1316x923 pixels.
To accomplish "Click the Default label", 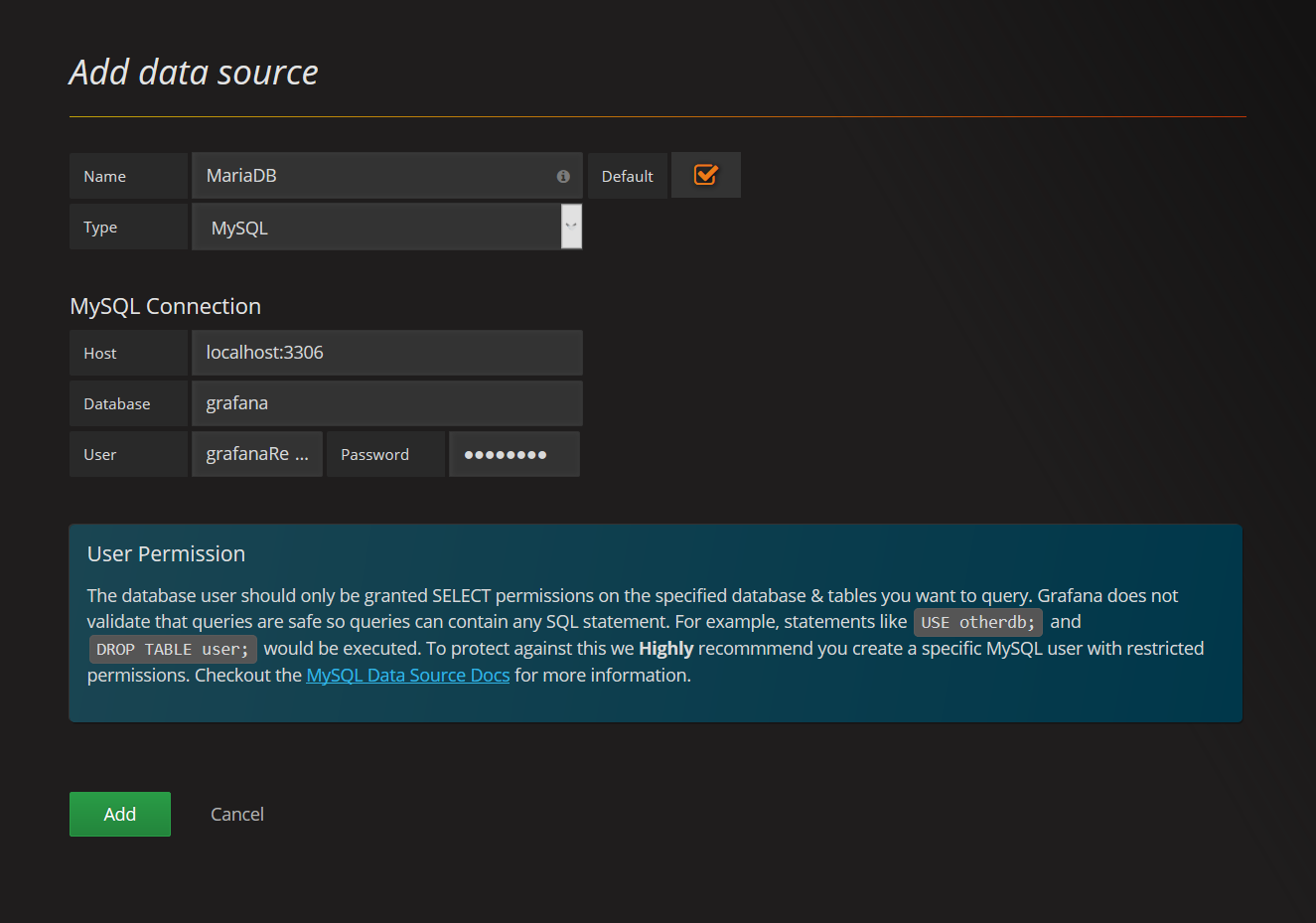I will (x=628, y=176).
